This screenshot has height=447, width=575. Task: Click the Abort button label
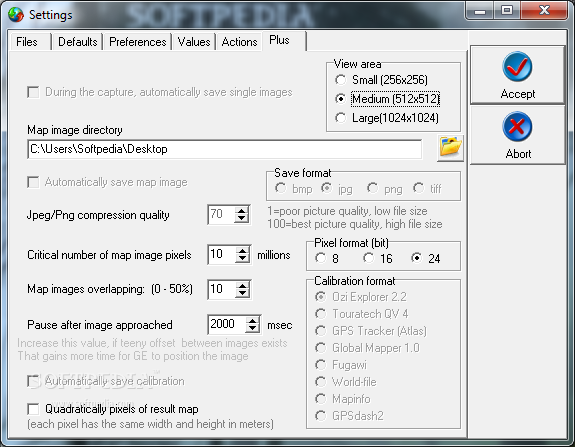[518, 154]
